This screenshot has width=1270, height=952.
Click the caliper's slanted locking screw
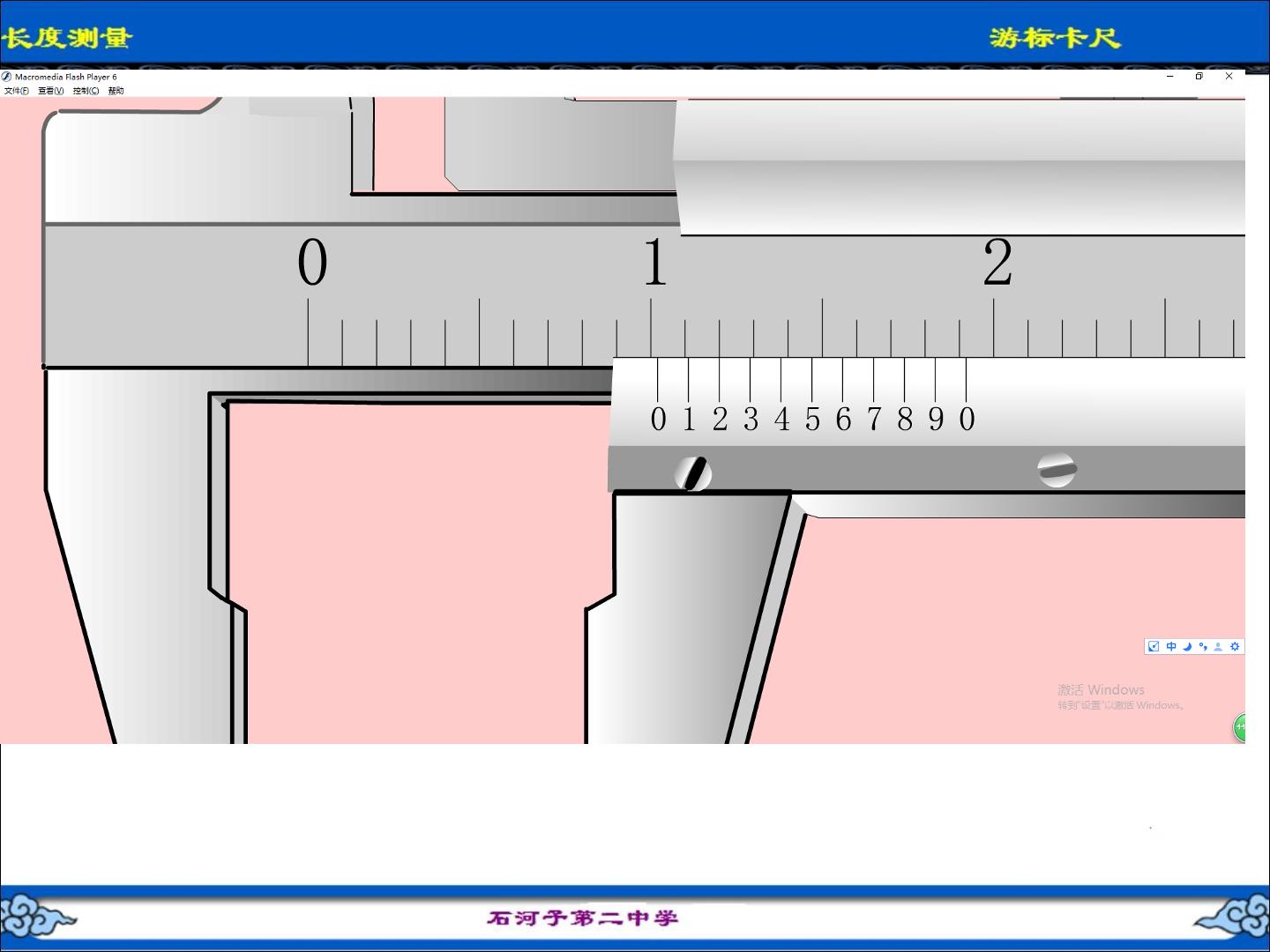(693, 473)
